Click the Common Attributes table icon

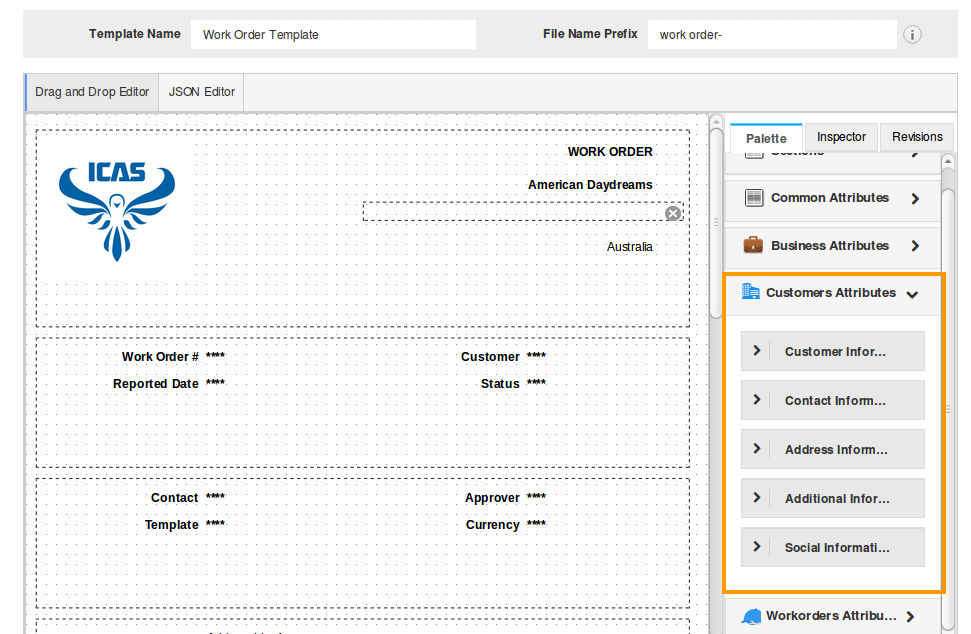click(754, 198)
